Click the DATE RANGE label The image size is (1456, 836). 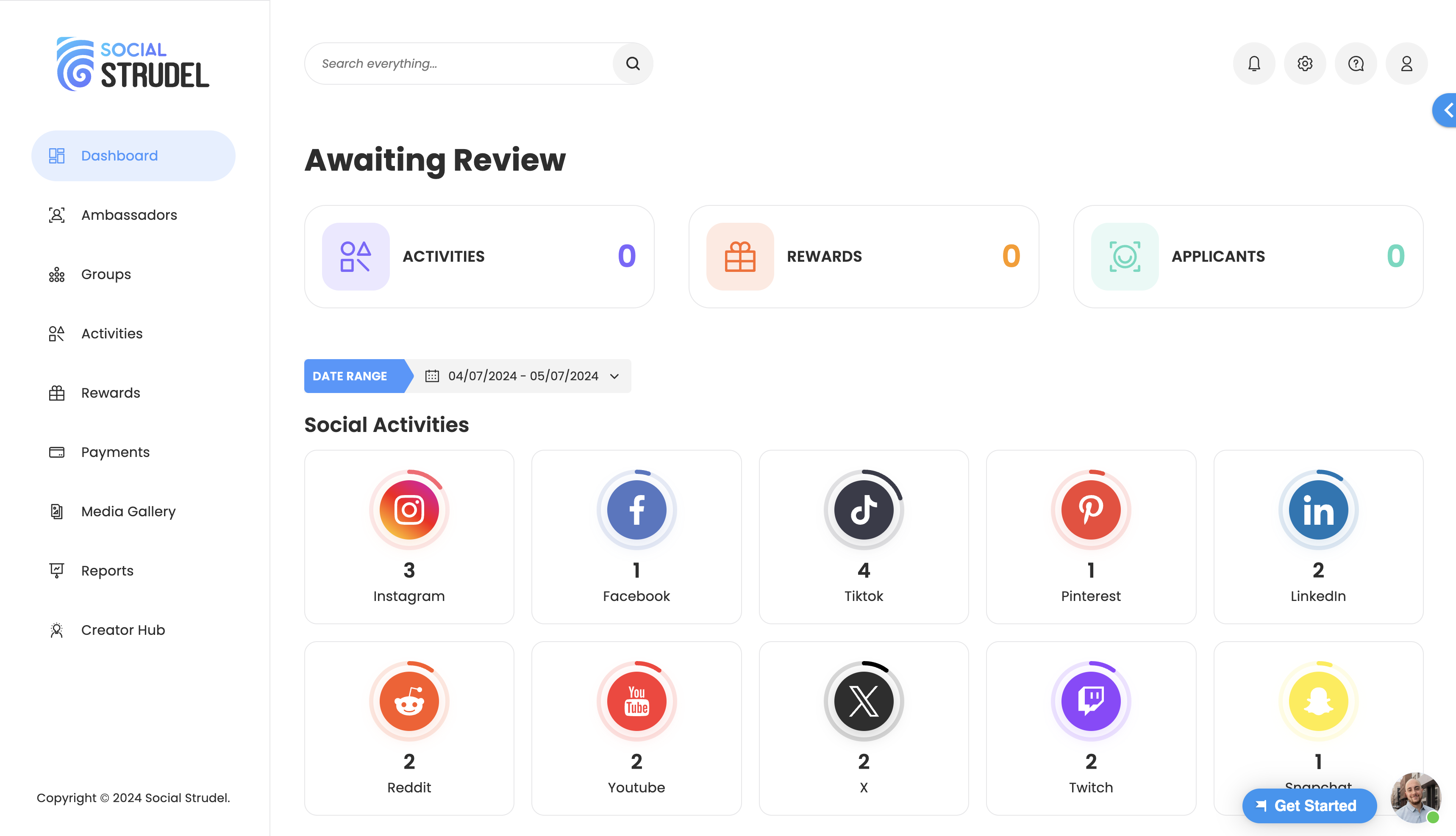(x=350, y=376)
